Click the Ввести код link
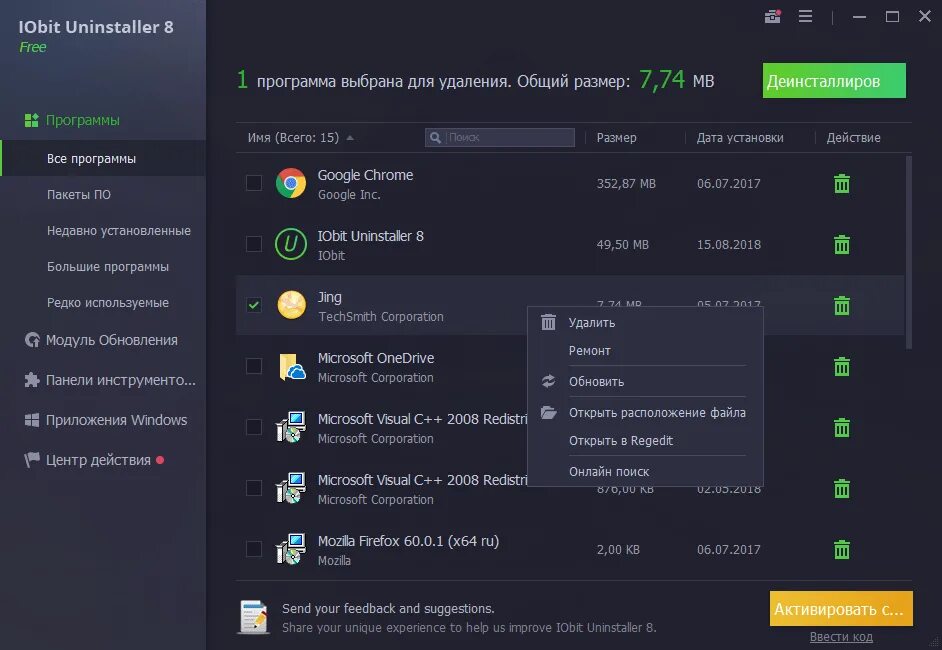 click(x=841, y=637)
